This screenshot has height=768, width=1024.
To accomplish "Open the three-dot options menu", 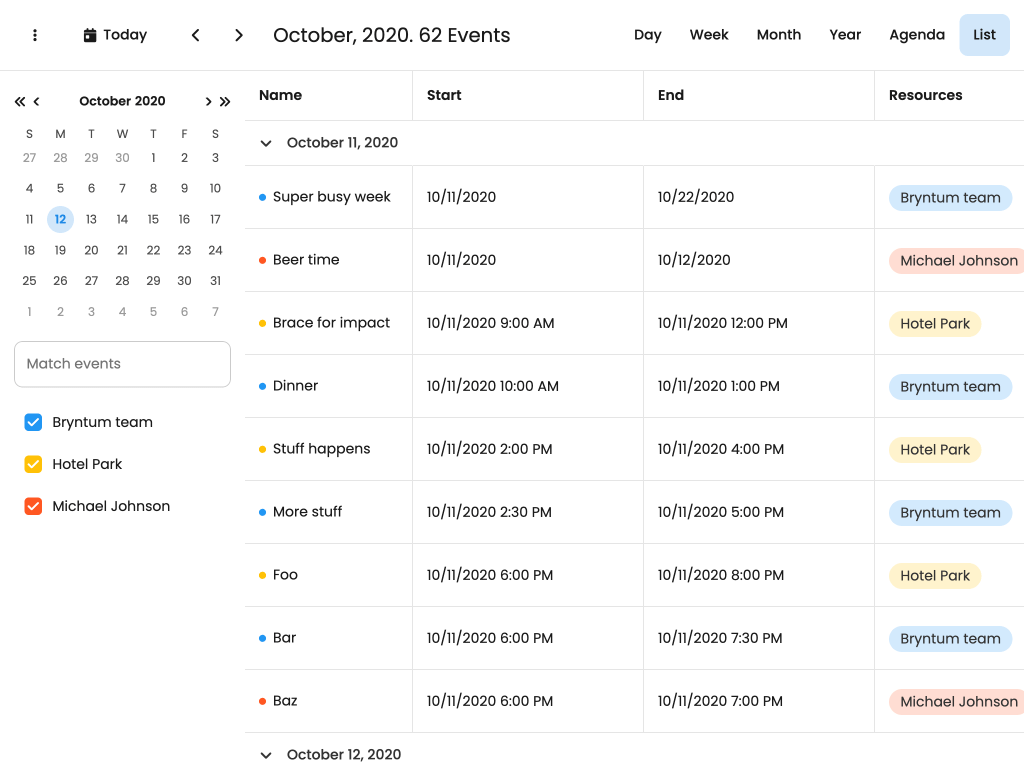I will point(35,35).
